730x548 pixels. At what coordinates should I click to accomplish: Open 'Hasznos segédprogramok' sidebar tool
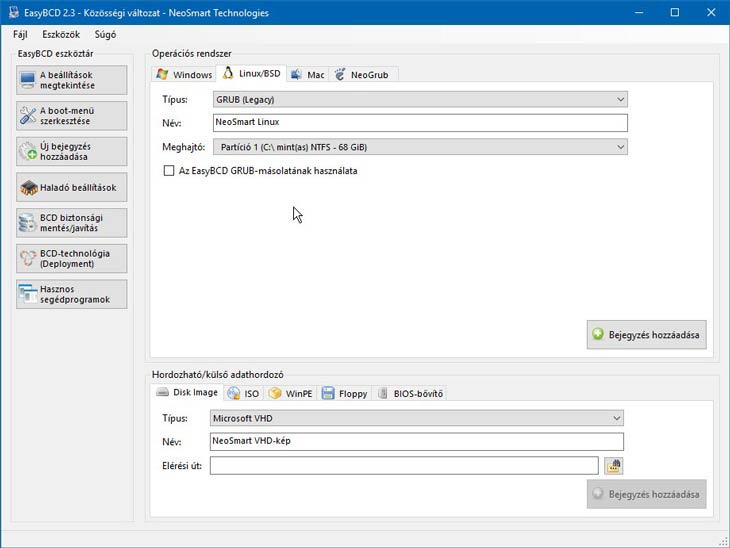click(72, 294)
